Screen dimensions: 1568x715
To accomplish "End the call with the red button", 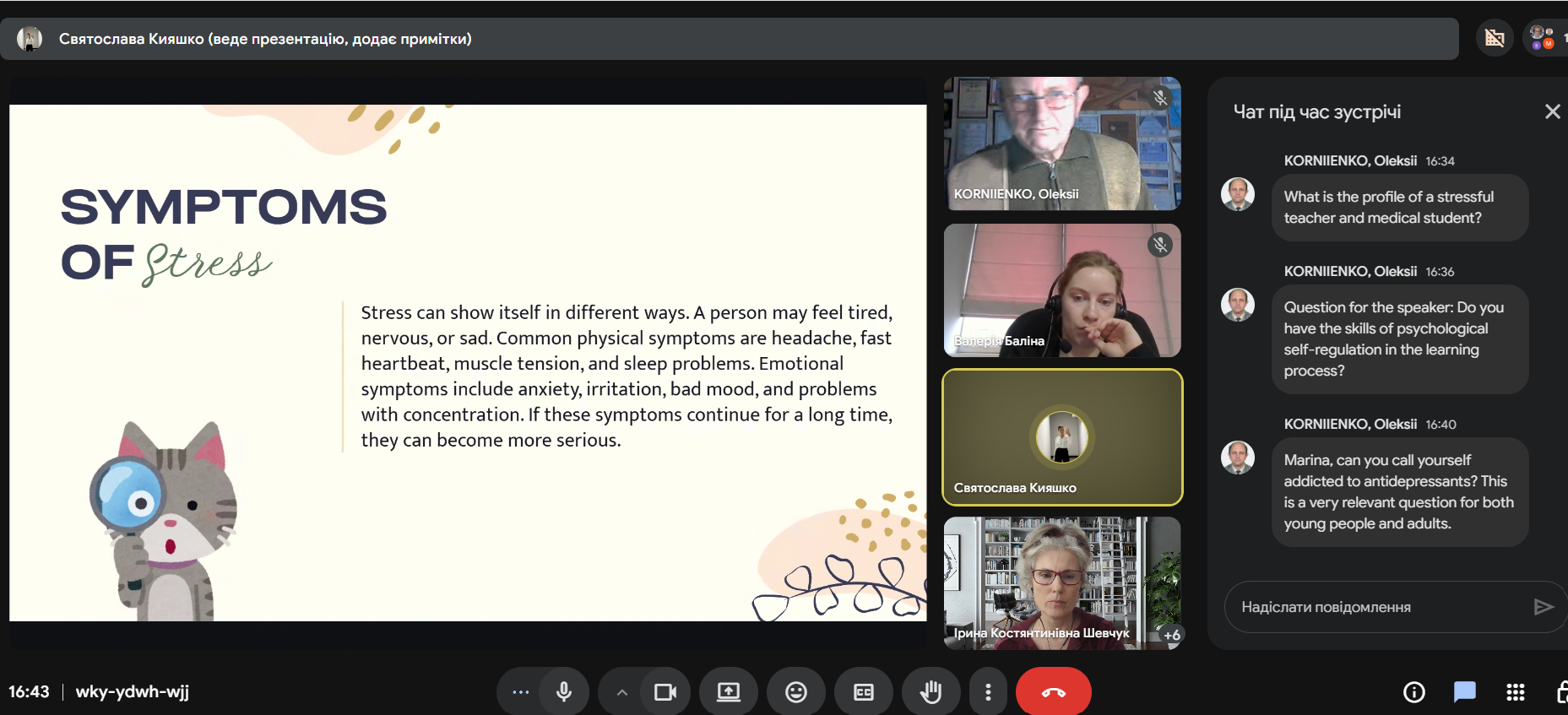I will point(1053,692).
